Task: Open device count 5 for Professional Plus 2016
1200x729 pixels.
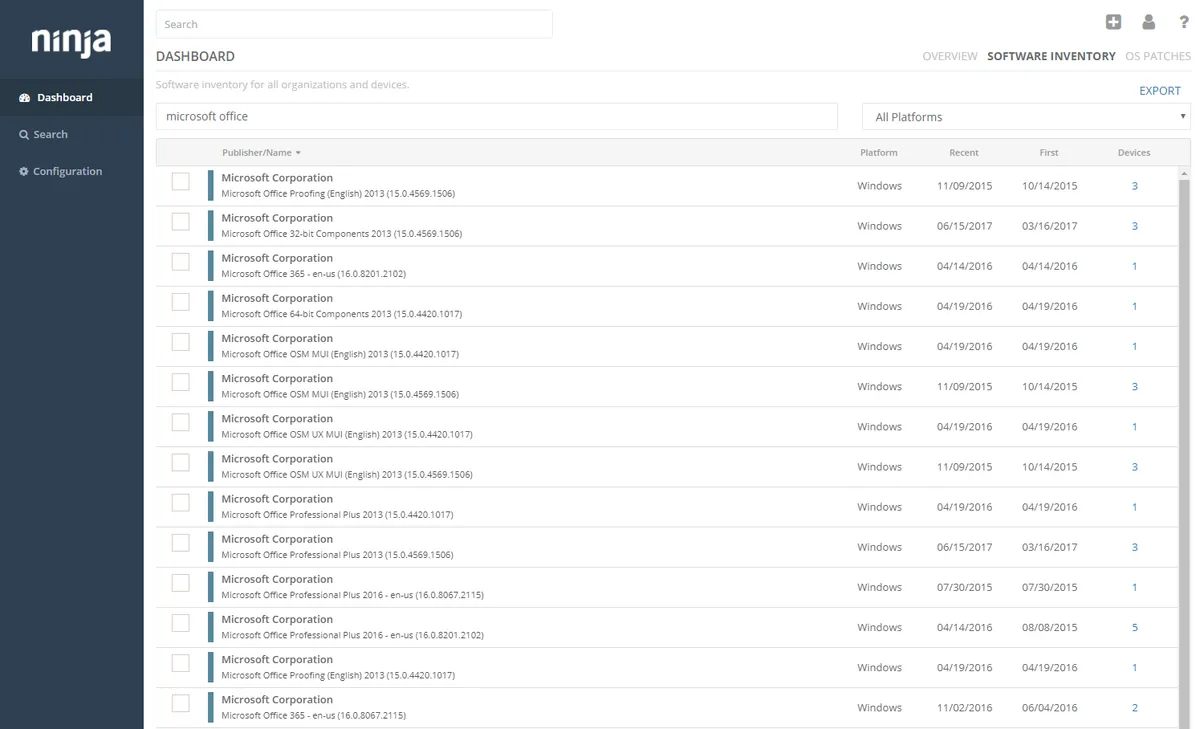Action: [1134, 628]
